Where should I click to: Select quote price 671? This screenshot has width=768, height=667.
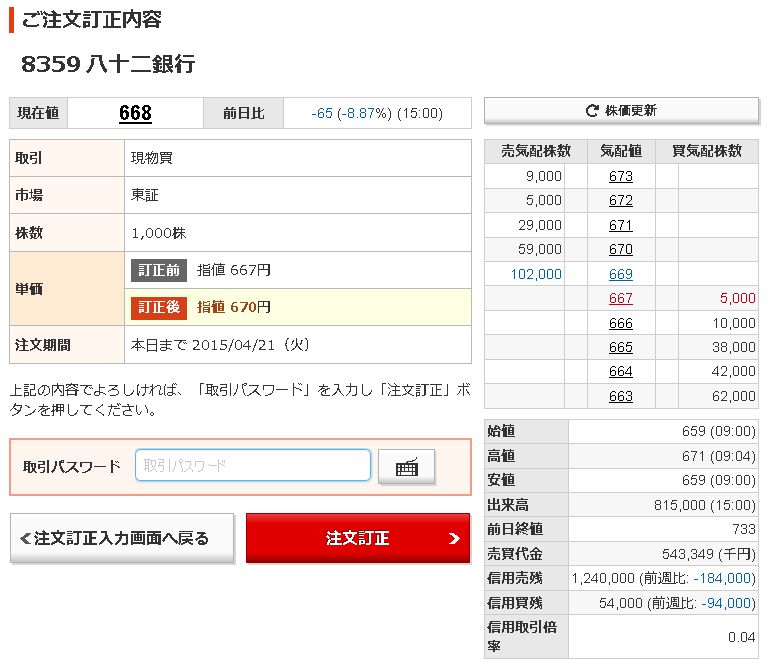point(621,225)
